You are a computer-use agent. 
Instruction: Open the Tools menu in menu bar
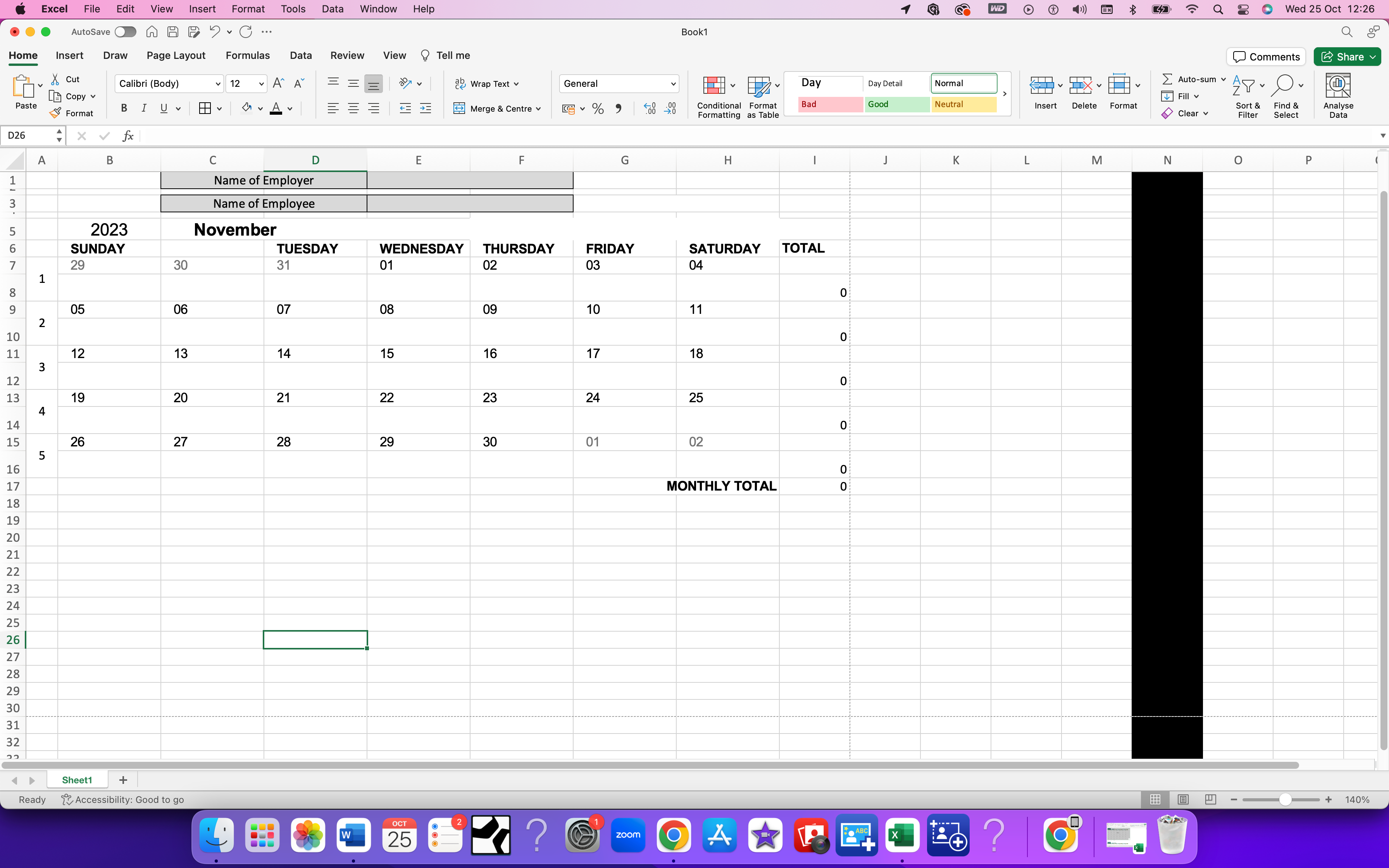coord(293,9)
